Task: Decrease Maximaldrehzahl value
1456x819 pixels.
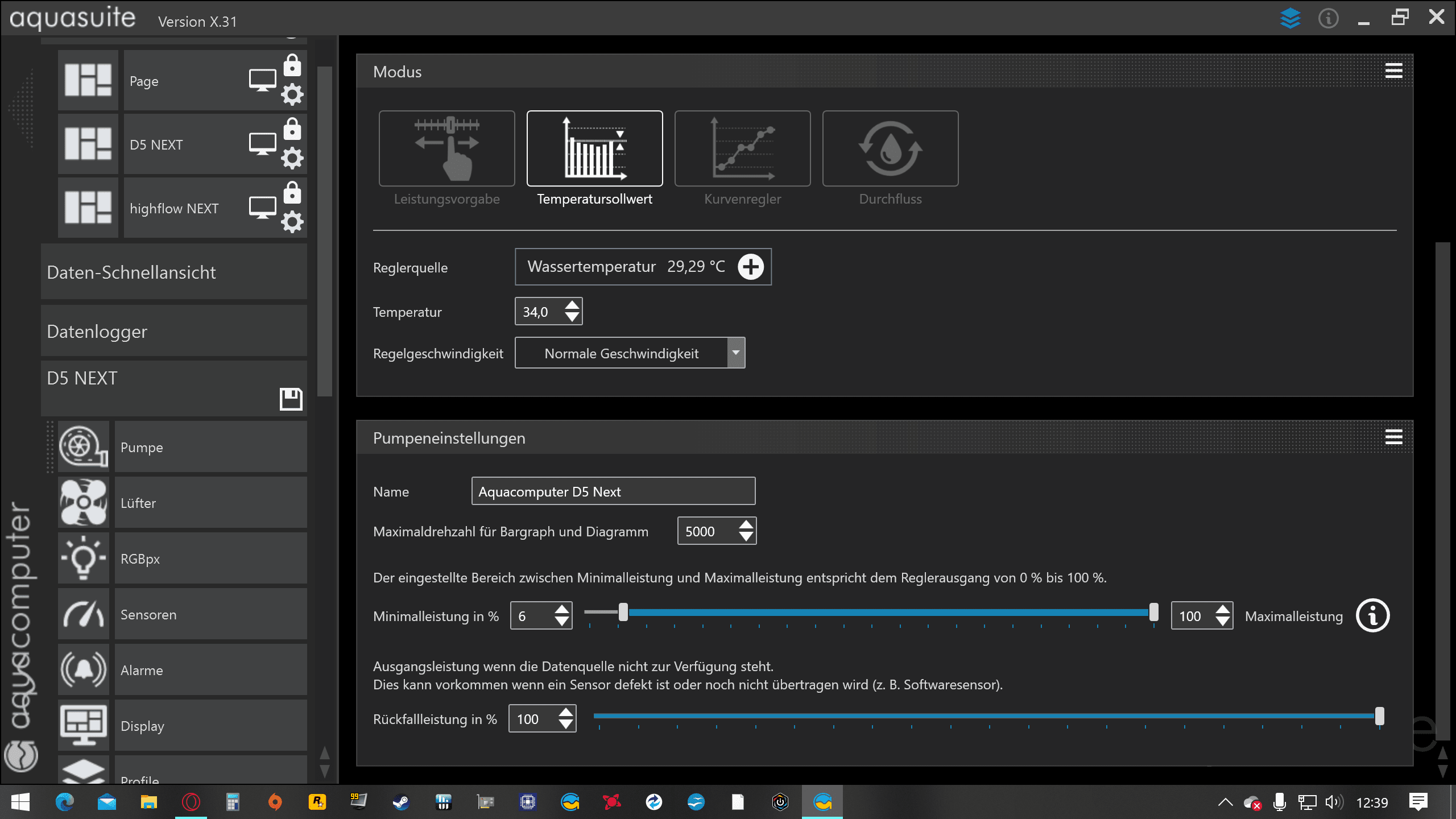Action: tap(746, 537)
